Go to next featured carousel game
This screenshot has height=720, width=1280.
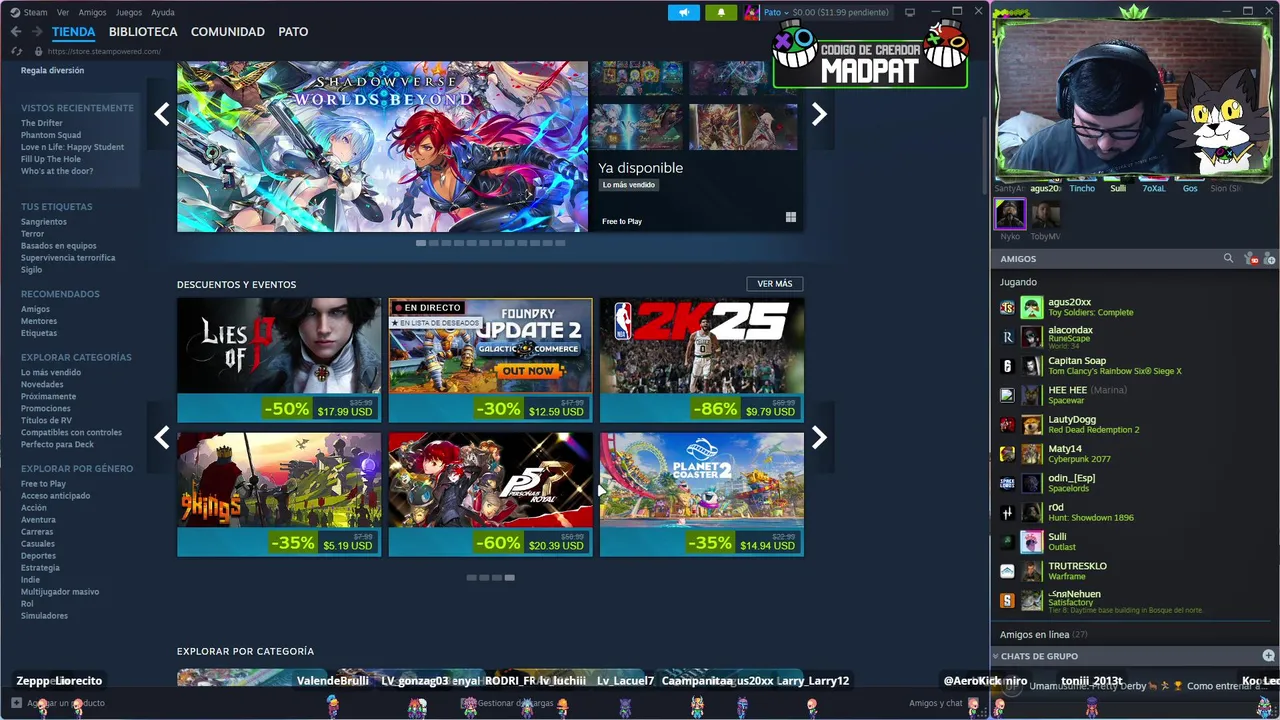pos(819,114)
